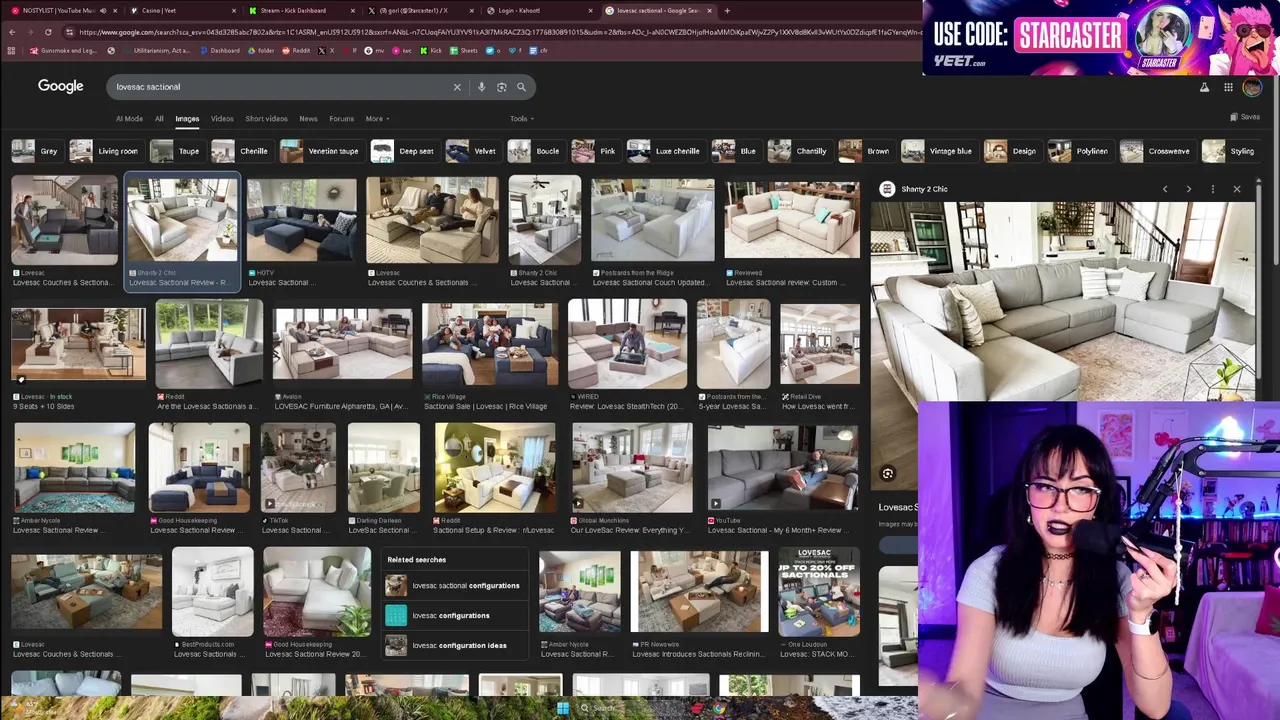Filter images by the Luxe chenille chip

(x=665, y=151)
